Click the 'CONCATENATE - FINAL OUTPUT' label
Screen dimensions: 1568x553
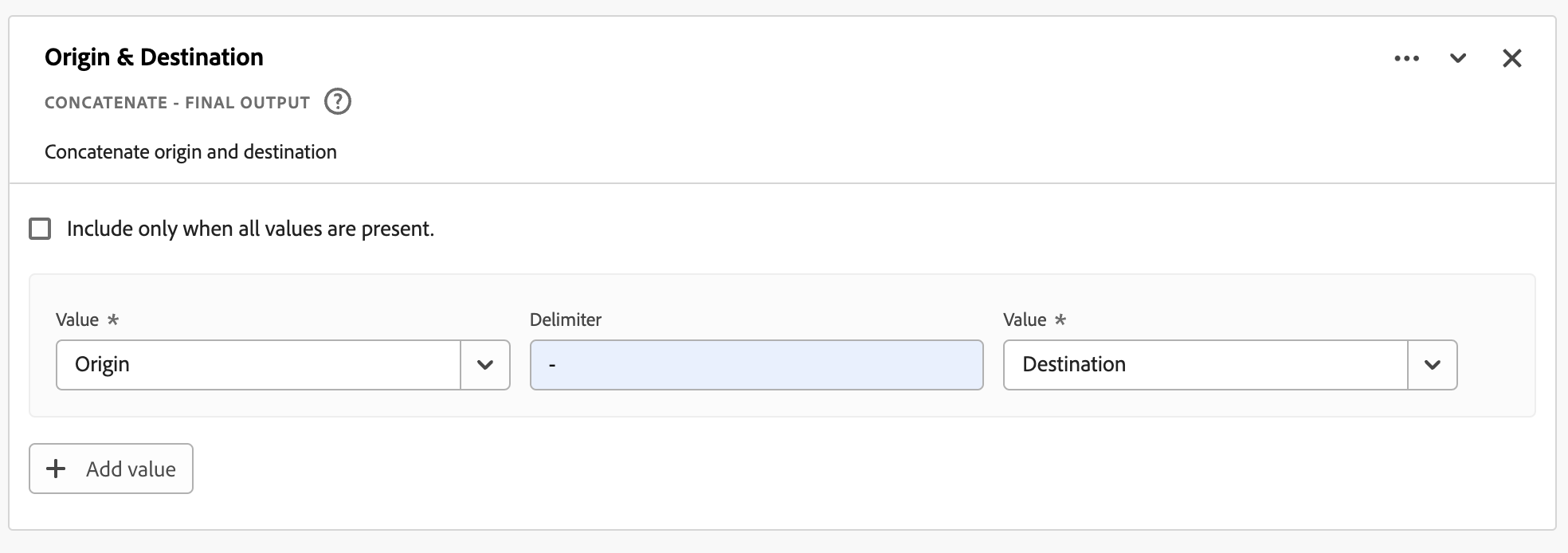(x=177, y=103)
